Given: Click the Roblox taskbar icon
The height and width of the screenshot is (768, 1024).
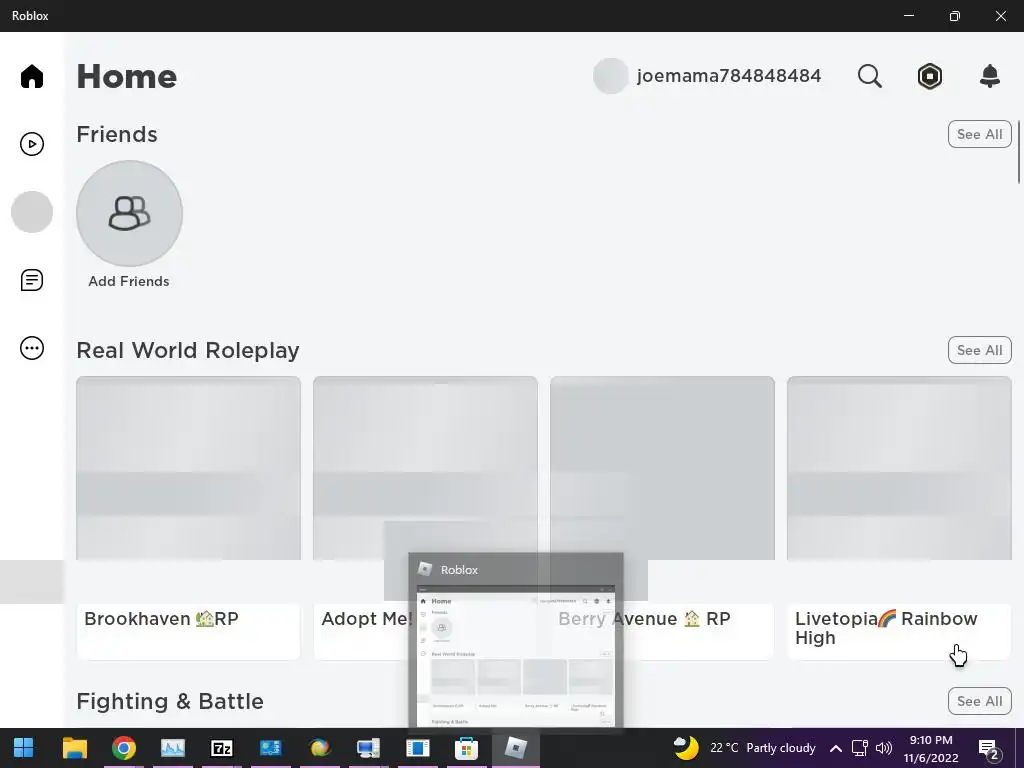Looking at the screenshot, I should (x=515, y=748).
